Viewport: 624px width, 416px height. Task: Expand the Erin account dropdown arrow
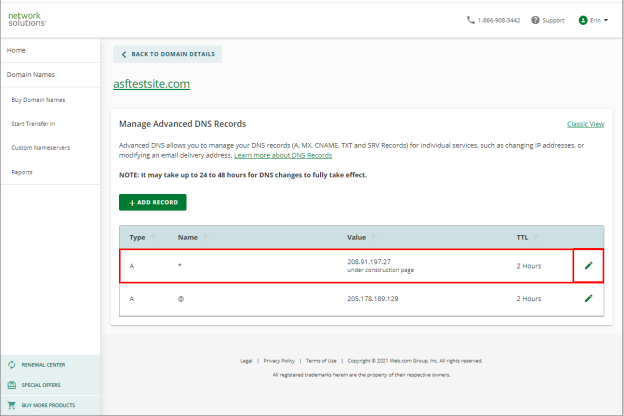(606, 20)
